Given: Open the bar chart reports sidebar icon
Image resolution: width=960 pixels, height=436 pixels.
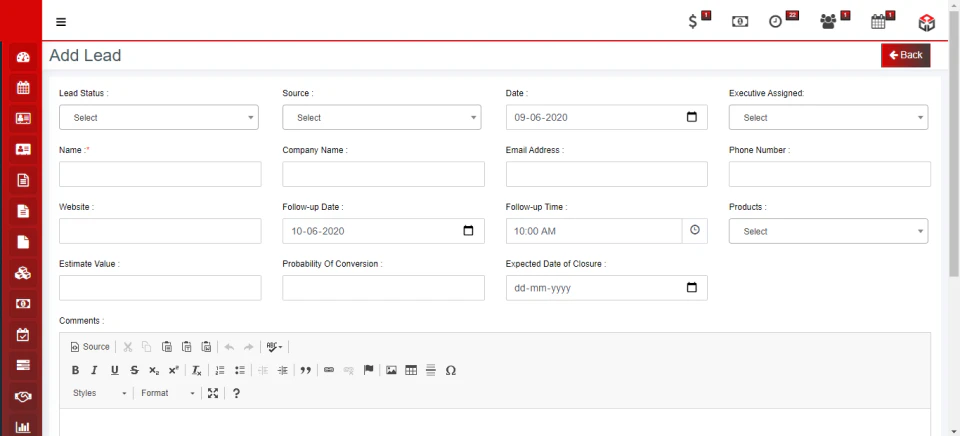Looking at the screenshot, I should (x=23, y=427).
